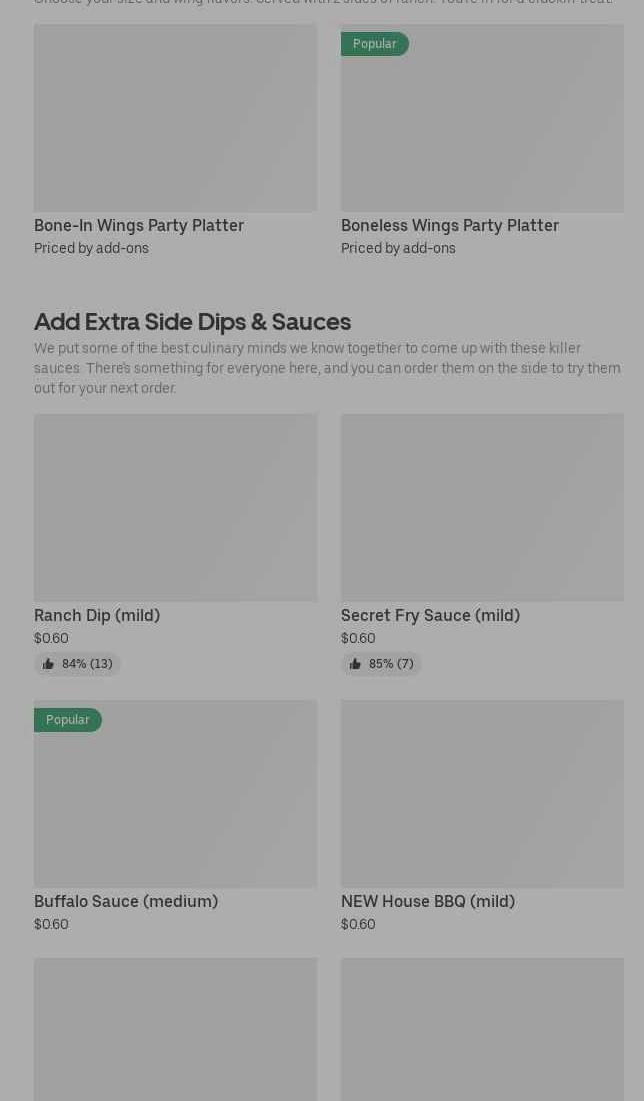
Task: Open NEW House BBQ (mild) image card
Action: coord(482,793)
